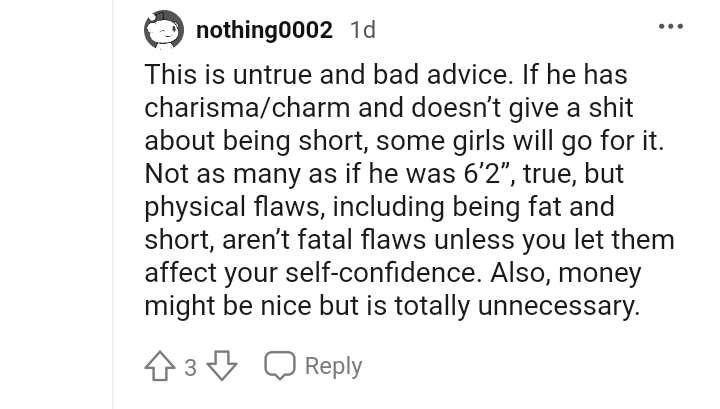Downvote the comment by nothing0002
The height and width of the screenshot is (409, 720).
(220, 367)
